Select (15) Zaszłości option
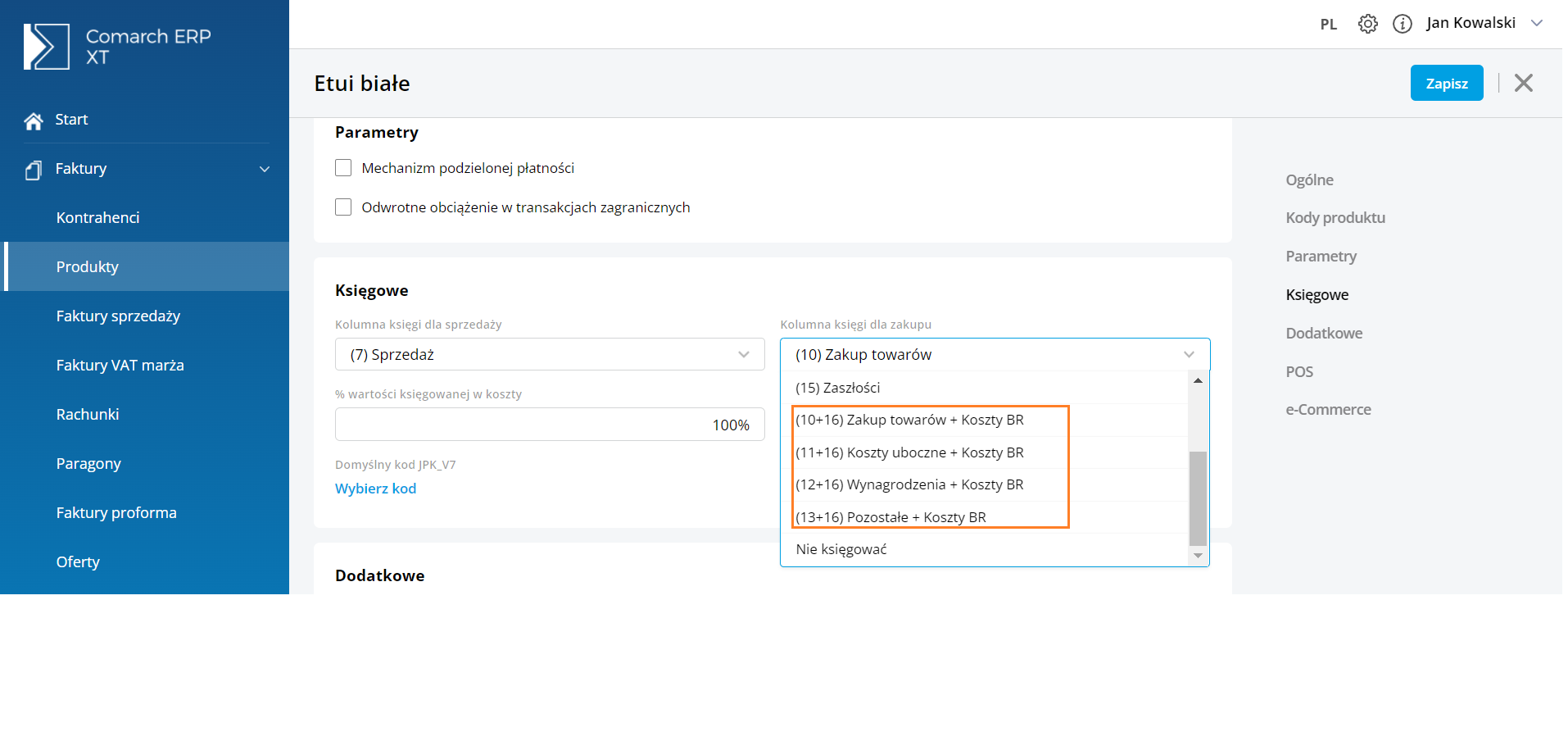 coord(984,388)
